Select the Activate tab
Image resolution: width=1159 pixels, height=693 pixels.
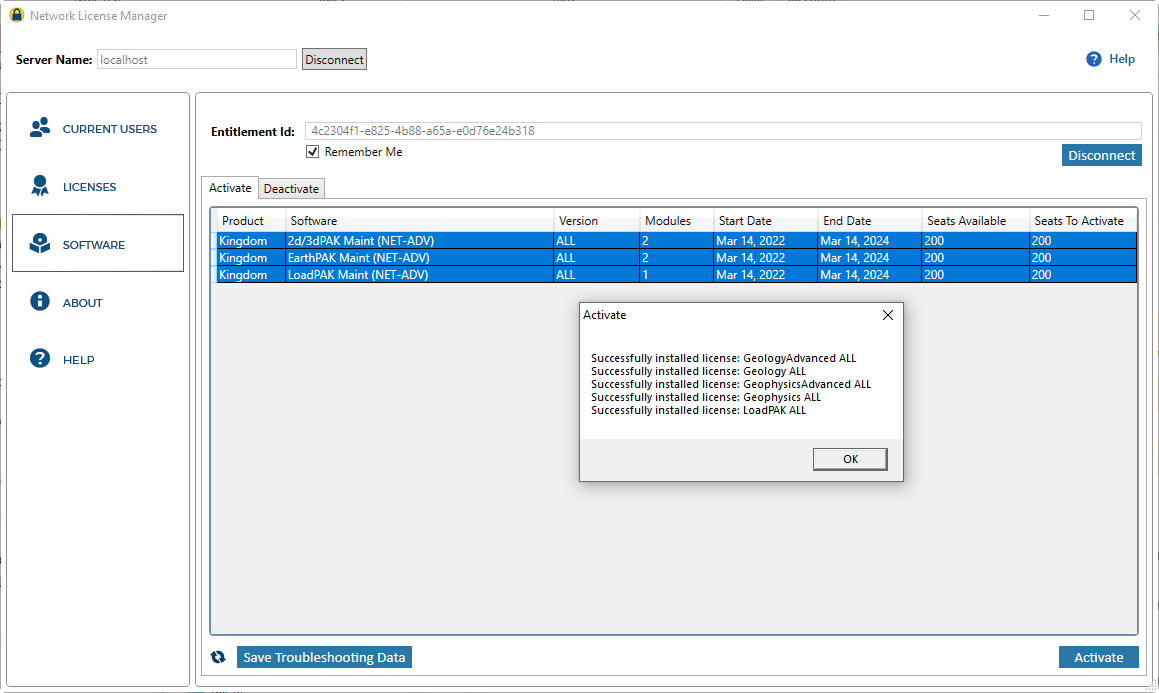click(230, 188)
